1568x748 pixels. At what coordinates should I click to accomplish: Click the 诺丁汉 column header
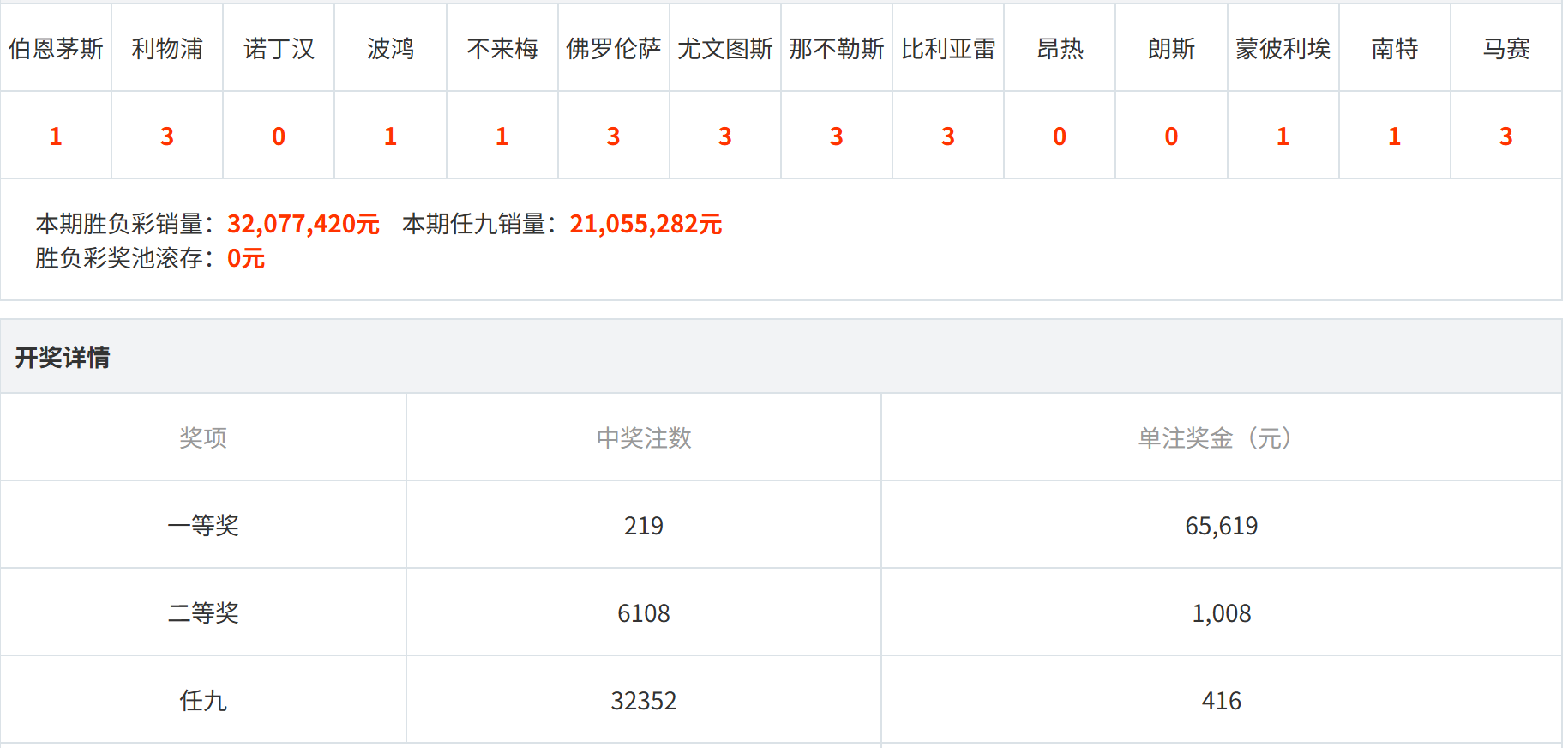tap(279, 49)
